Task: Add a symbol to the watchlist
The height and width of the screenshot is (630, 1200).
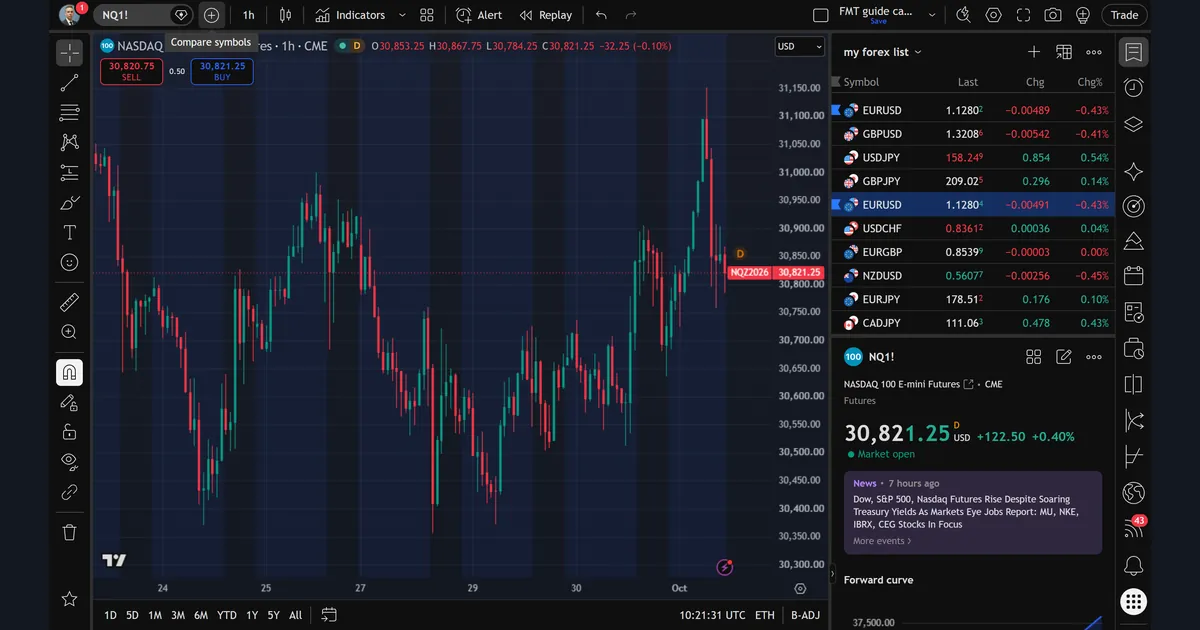Action: coord(1034,52)
